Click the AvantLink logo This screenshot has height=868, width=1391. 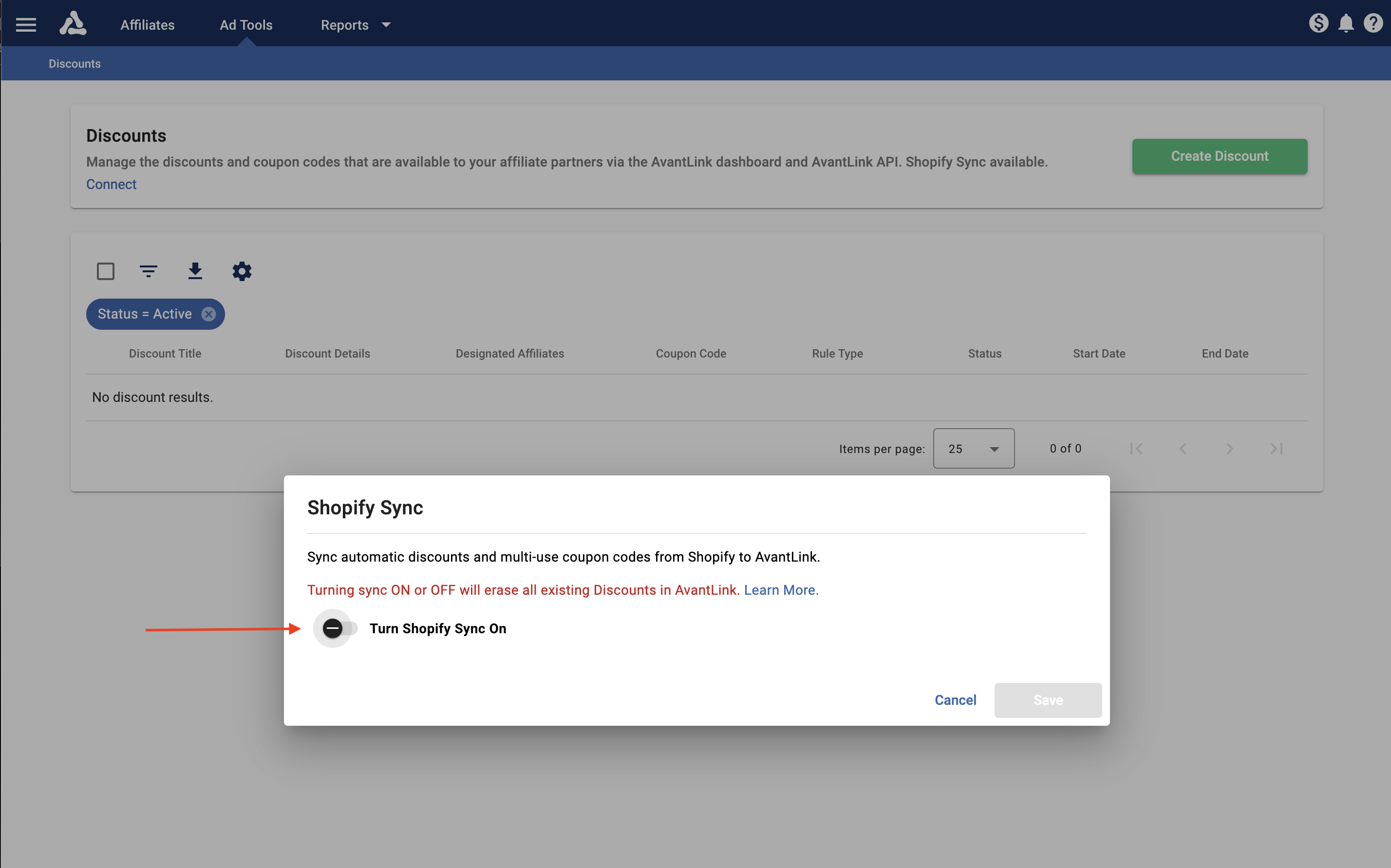(73, 23)
